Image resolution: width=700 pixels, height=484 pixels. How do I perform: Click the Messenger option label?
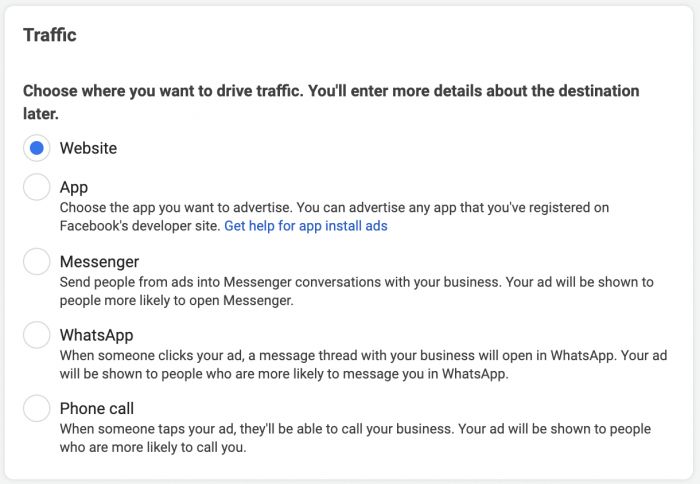(99, 262)
